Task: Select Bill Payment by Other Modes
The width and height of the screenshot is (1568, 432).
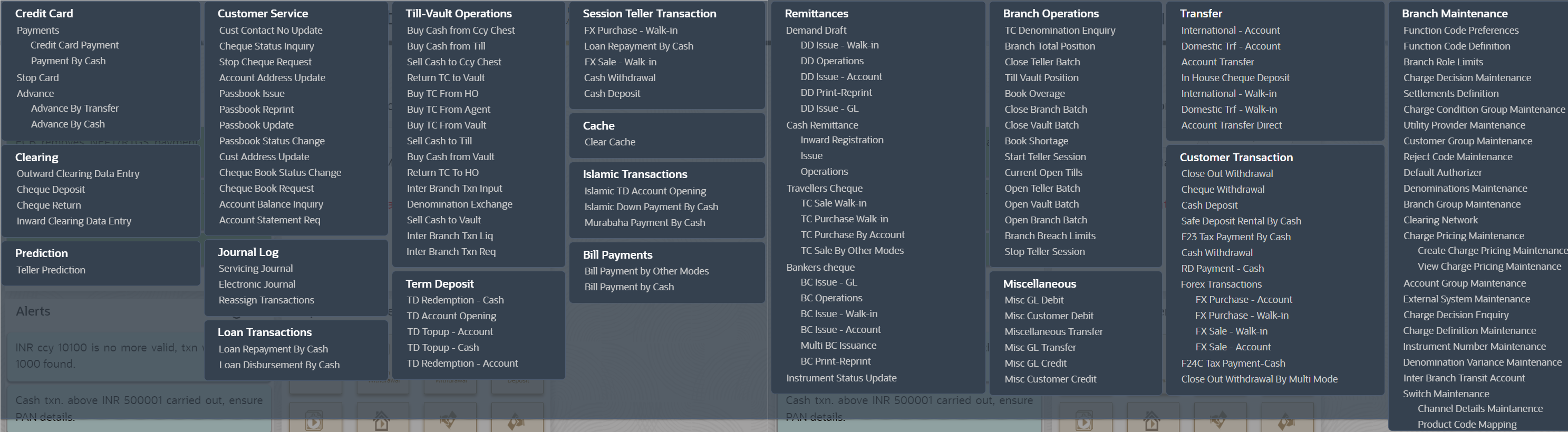Action: 646,271
